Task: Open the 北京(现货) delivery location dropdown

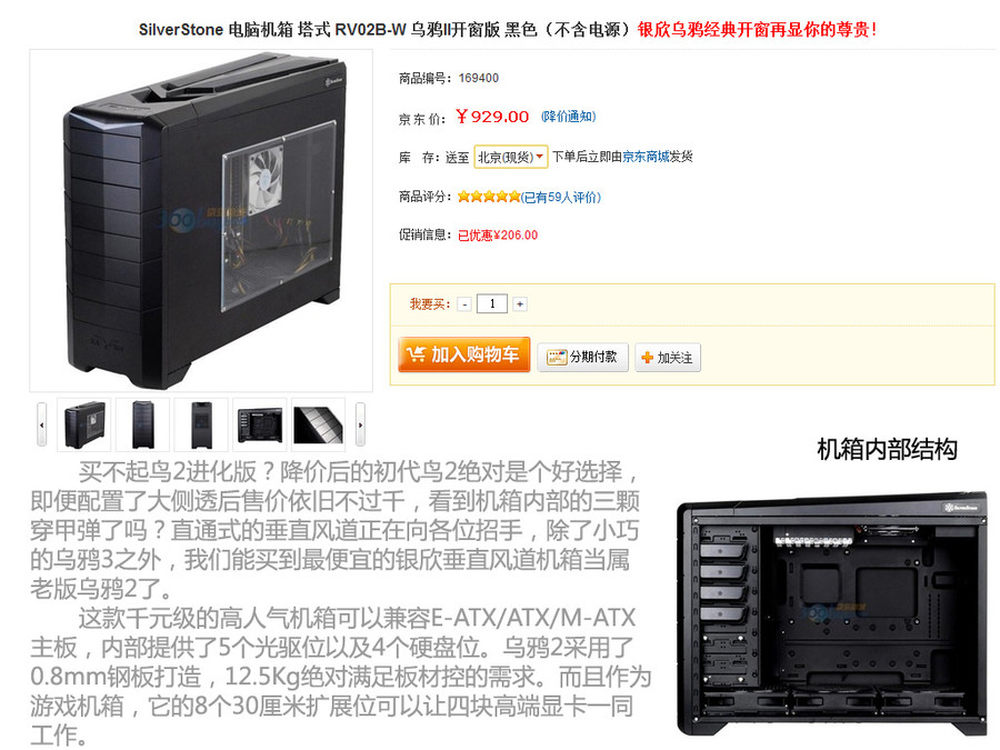Action: click(510, 157)
